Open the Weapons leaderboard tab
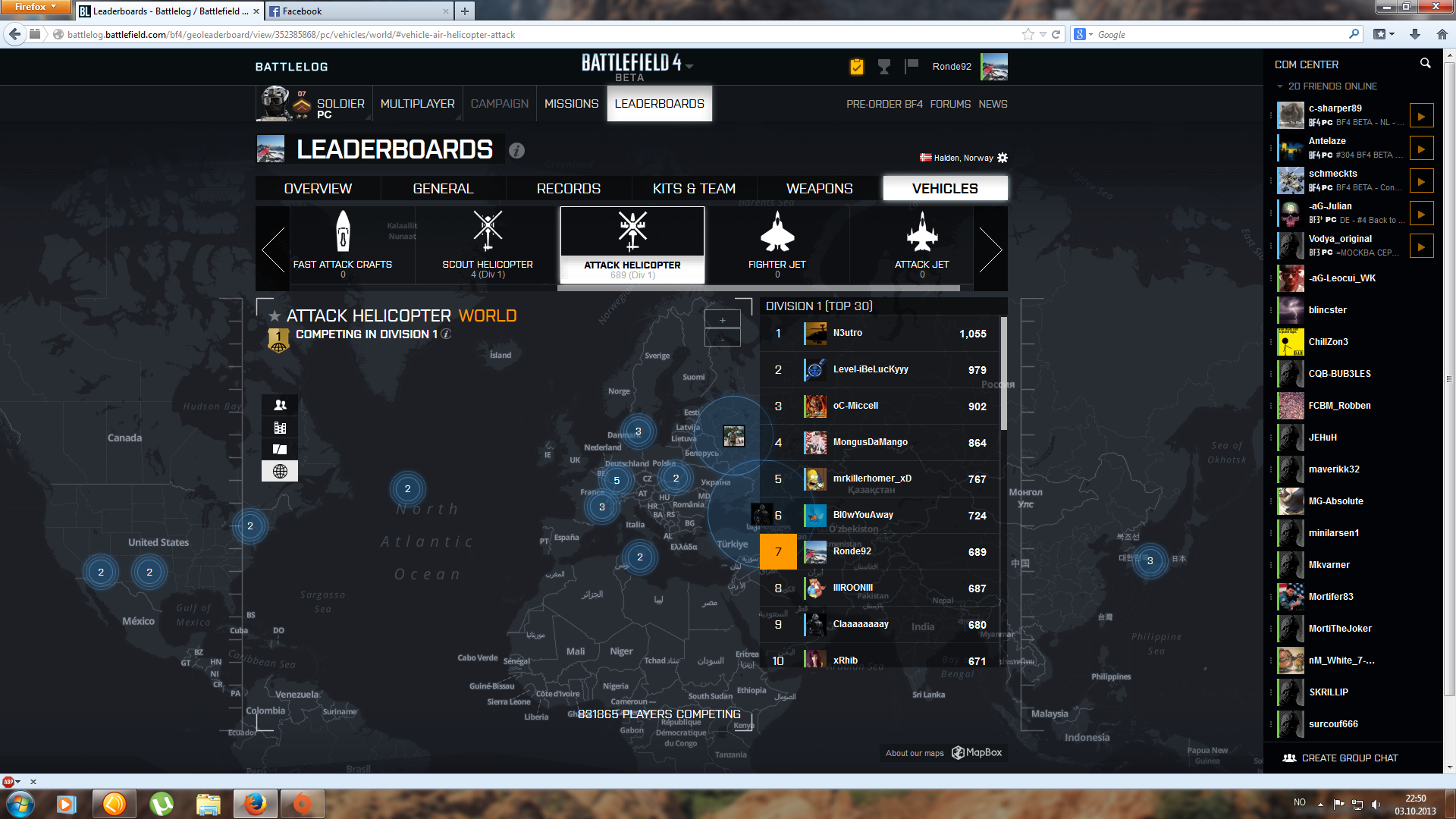 (x=819, y=188)
